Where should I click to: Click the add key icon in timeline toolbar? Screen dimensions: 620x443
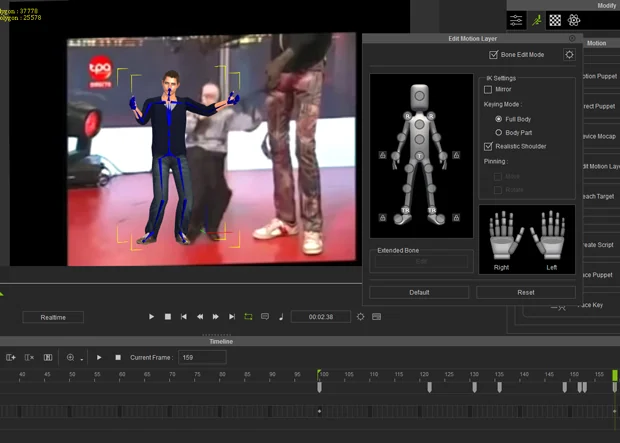pyautogui.click(x=11, y=358)
